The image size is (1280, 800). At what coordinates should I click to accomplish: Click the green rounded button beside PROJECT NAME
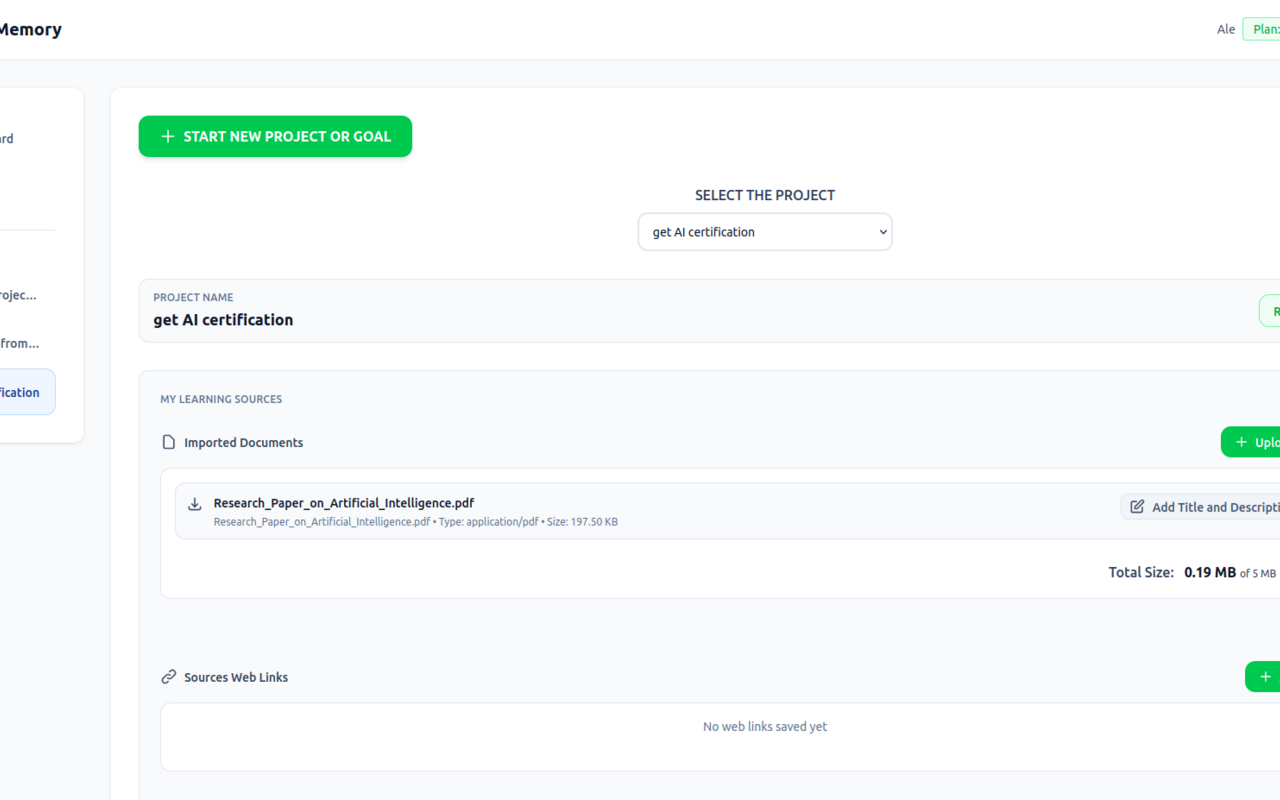pyautogui.click(x=1270, y=310)
